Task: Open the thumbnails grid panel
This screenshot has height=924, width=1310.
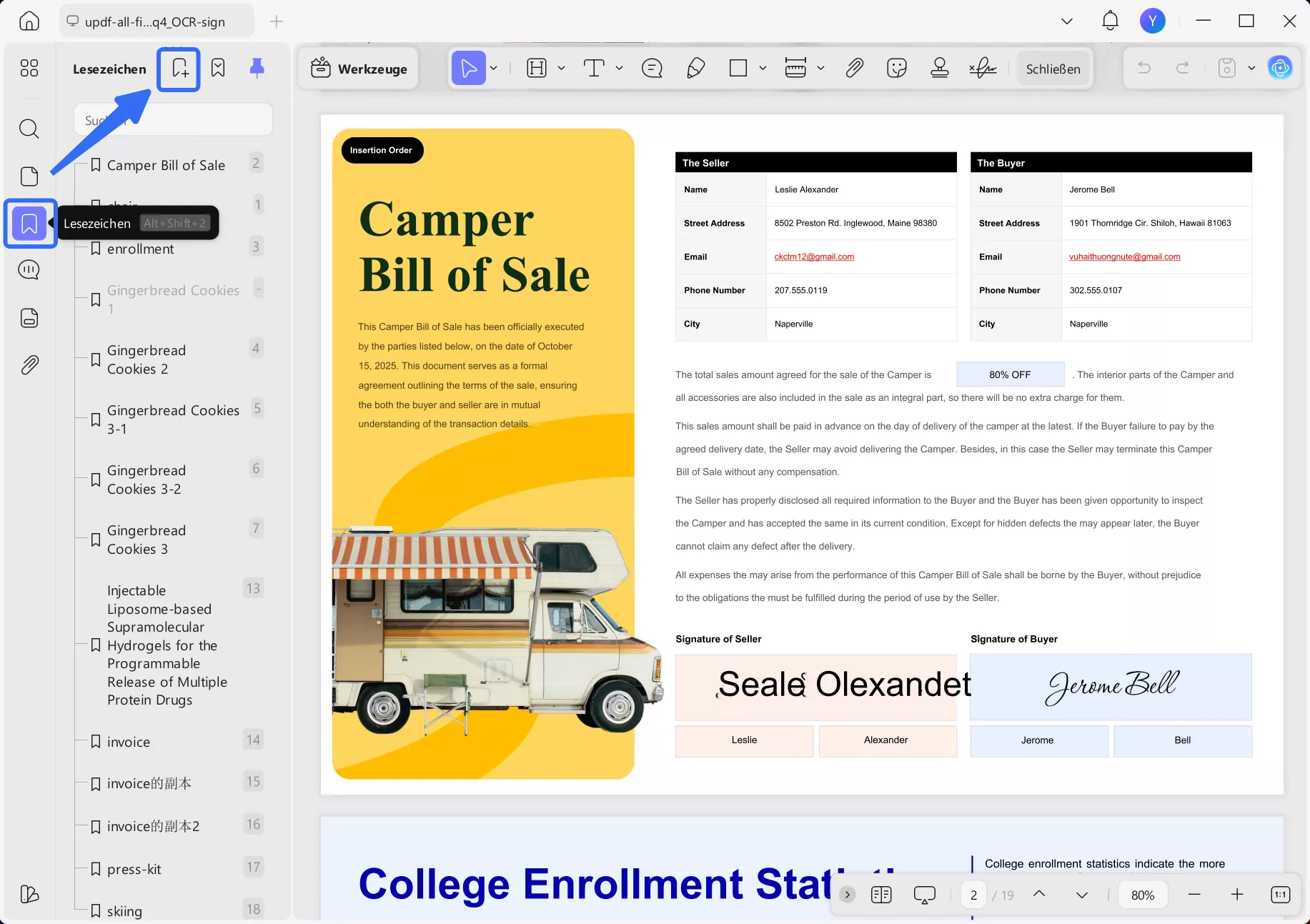Action: tap(29, 68)
